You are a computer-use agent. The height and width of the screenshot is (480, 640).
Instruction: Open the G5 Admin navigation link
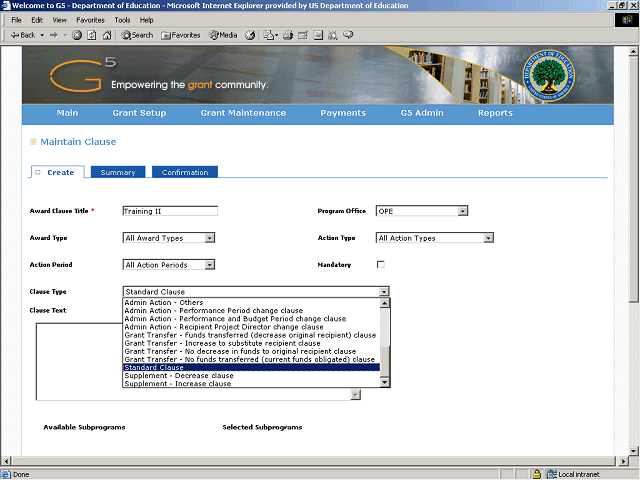(422, 113)
